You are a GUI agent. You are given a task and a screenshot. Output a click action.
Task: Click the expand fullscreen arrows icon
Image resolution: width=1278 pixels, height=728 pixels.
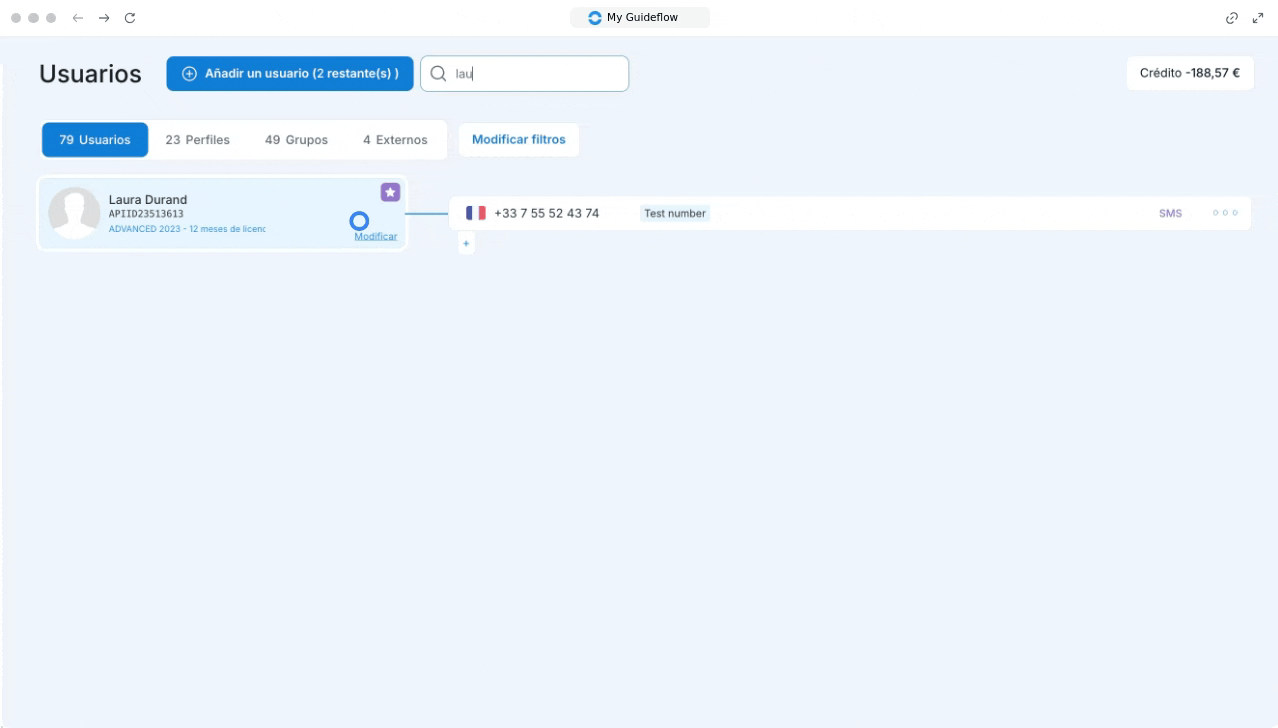point(1258,18)
